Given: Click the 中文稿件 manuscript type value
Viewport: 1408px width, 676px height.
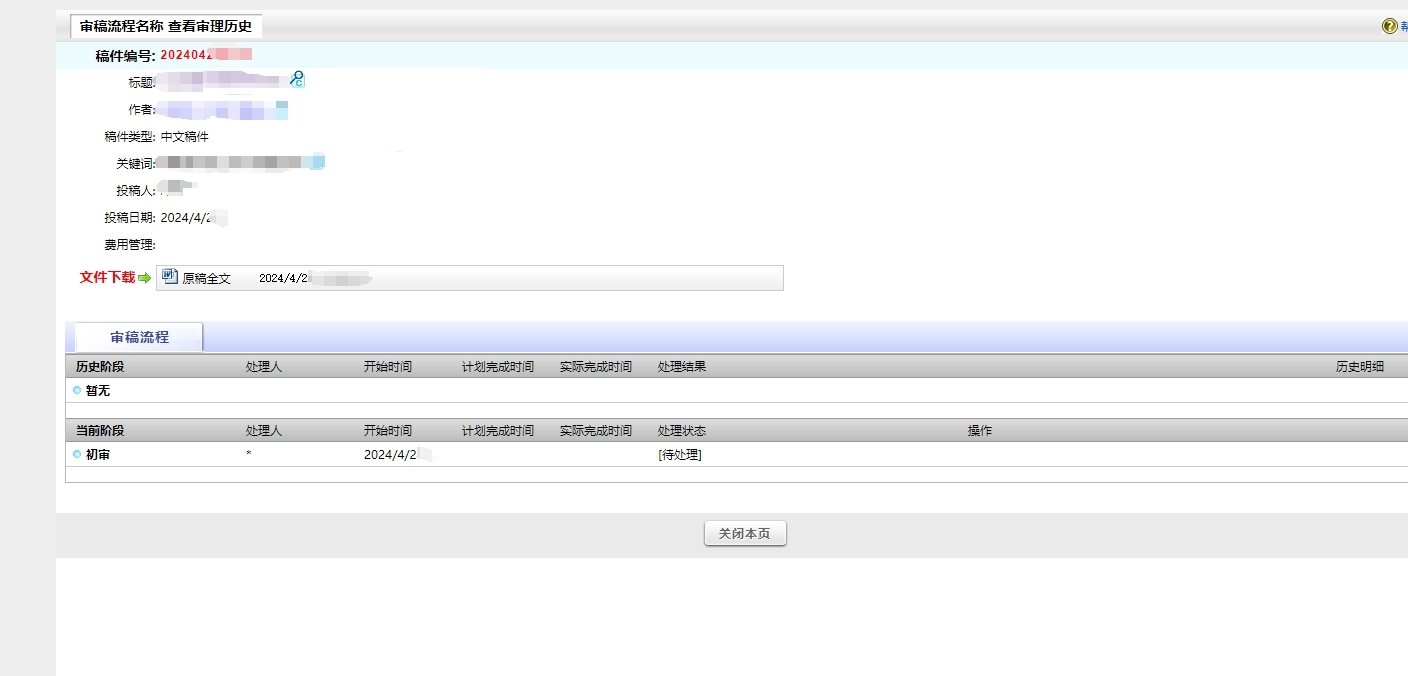Looking at the screenshot, I should click(x=184, y=137).
